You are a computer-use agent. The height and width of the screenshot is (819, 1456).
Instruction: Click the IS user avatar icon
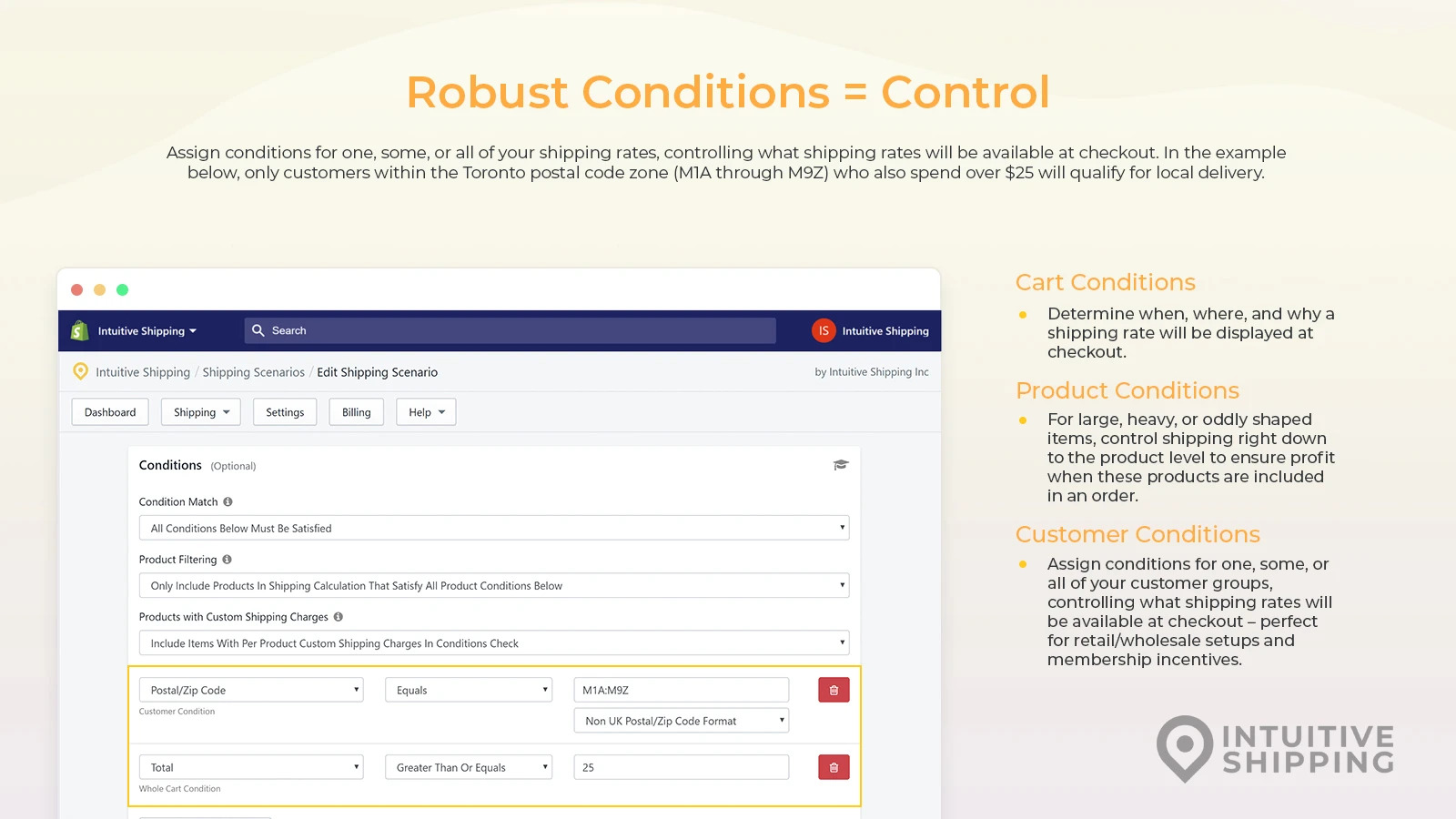tap(824, 331)
